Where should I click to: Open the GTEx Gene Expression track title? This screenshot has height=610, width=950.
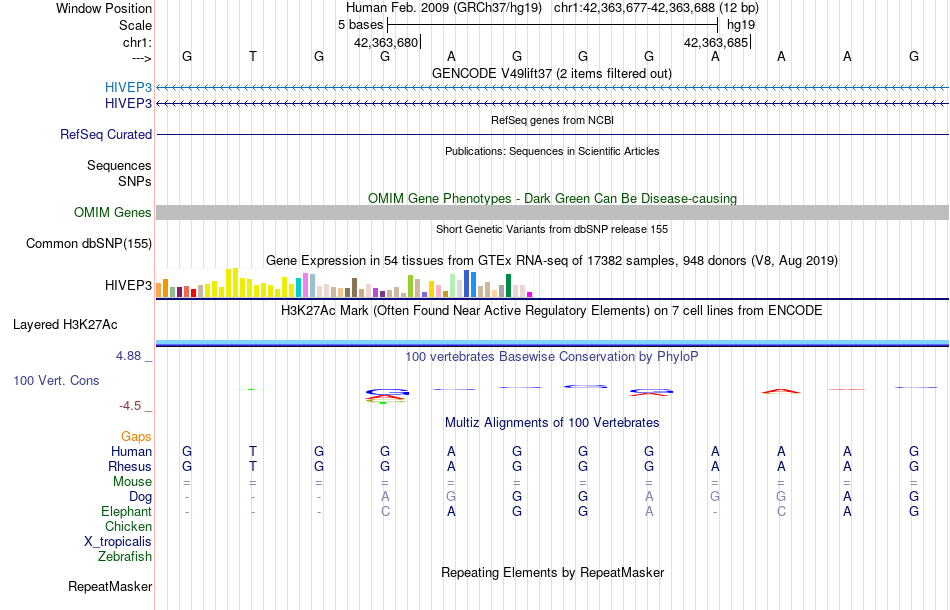coord(552,260)
